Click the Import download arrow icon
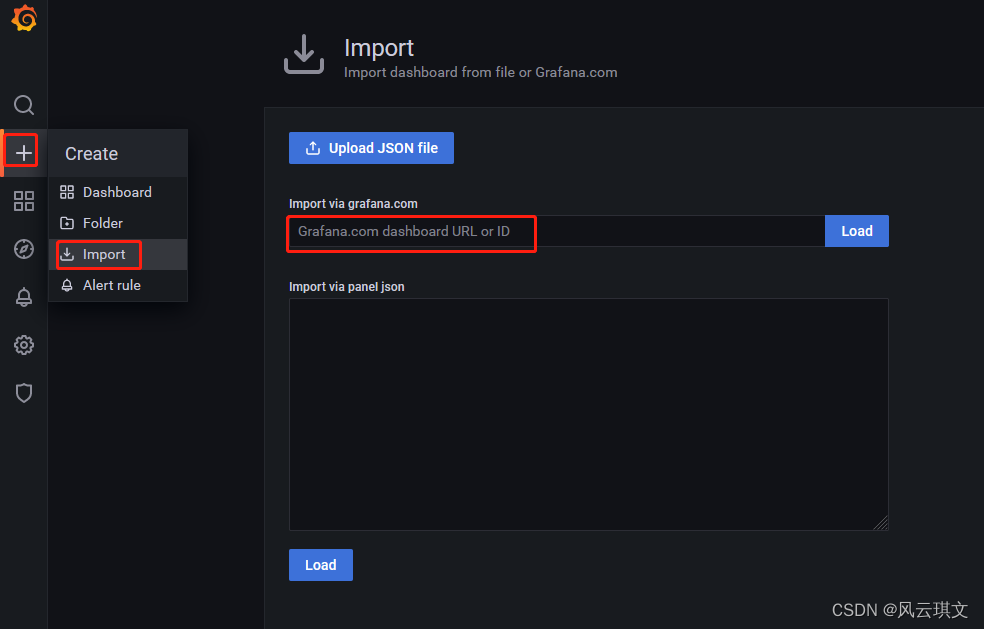 (304, 55)
